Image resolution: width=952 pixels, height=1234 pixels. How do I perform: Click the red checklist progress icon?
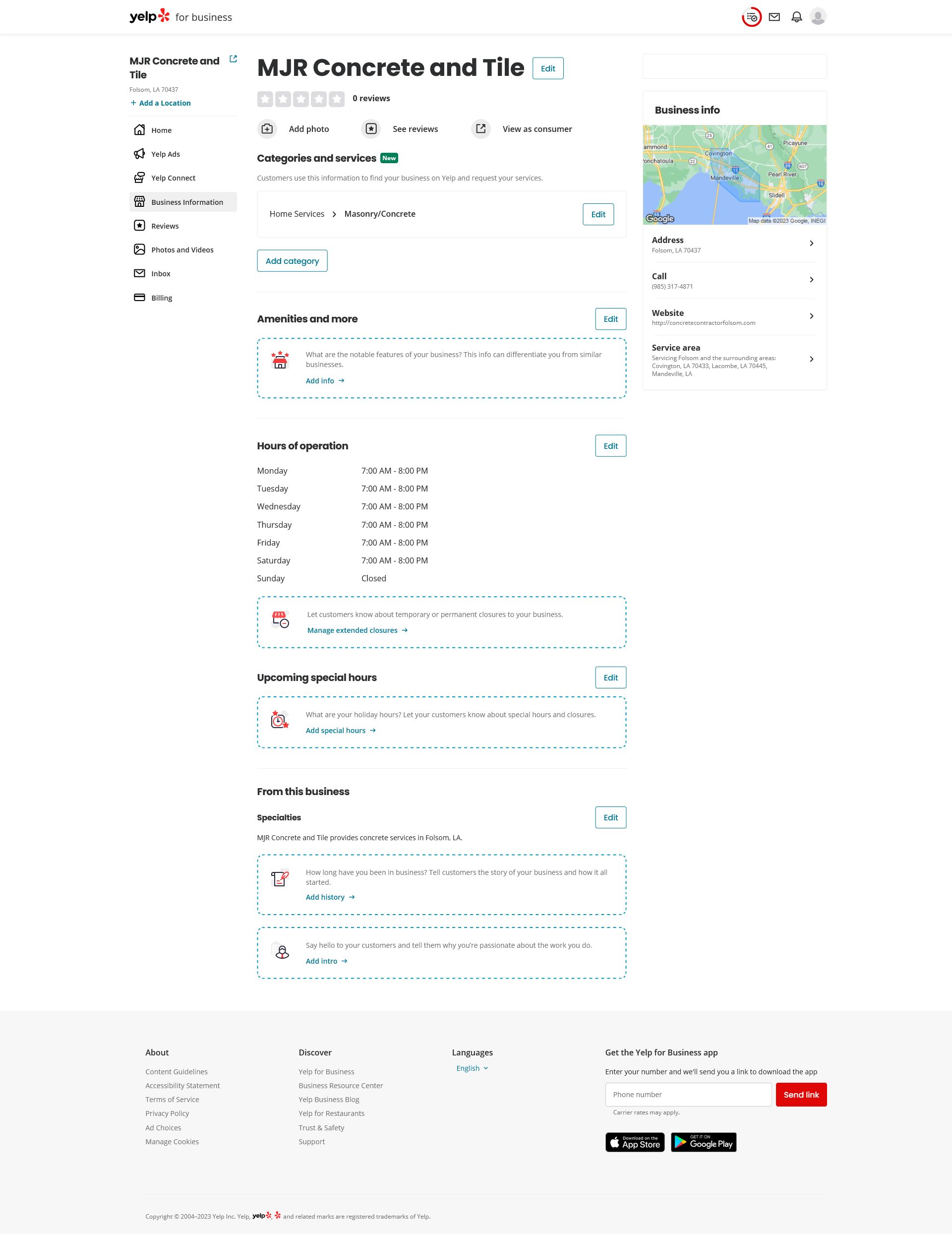point(751,17)
